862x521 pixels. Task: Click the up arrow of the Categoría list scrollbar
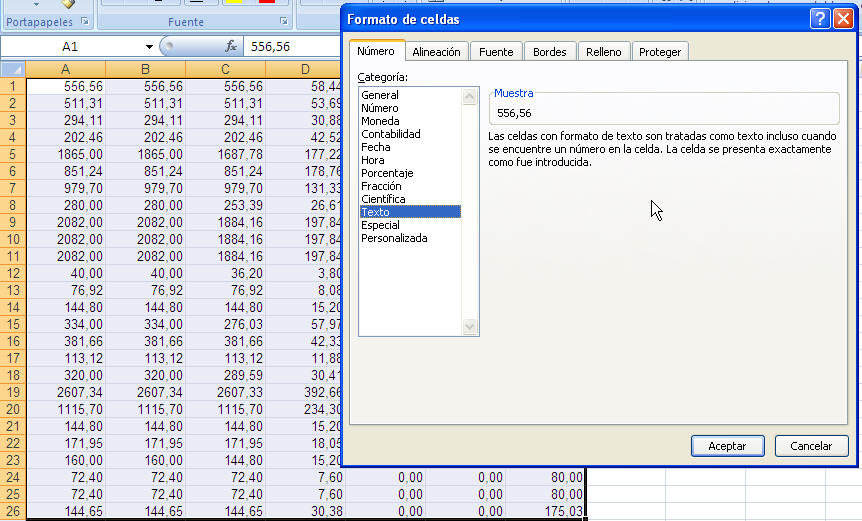coord(469,97)
